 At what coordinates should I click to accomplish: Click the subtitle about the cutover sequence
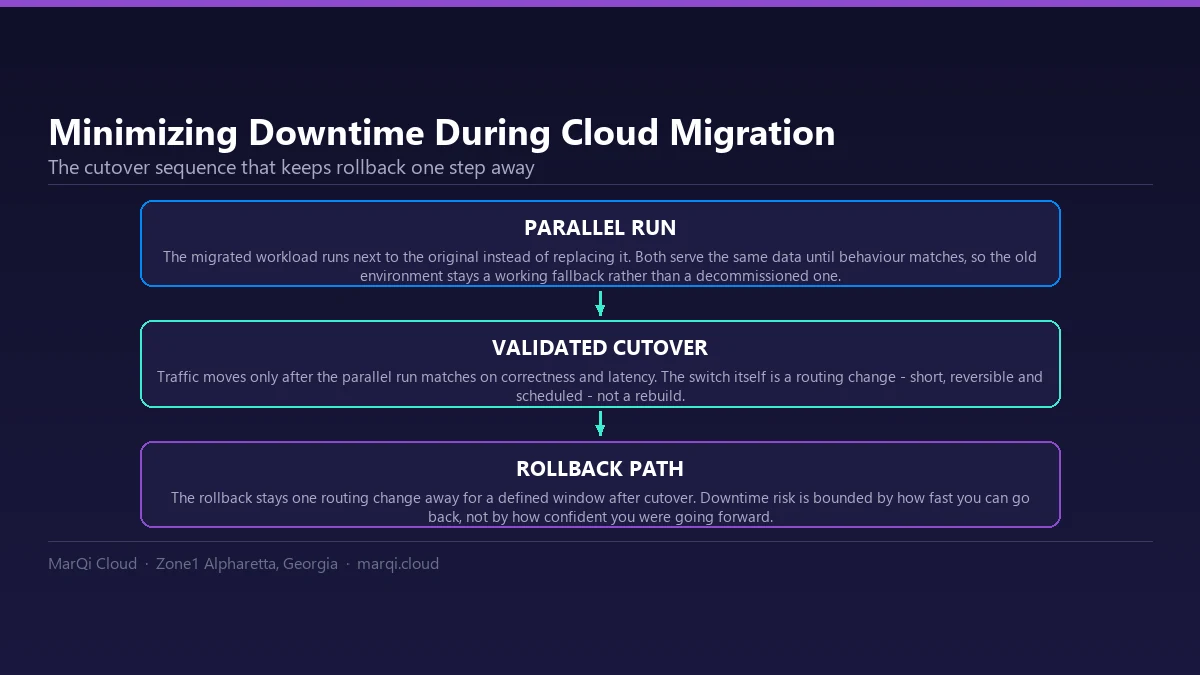(291, 167)
